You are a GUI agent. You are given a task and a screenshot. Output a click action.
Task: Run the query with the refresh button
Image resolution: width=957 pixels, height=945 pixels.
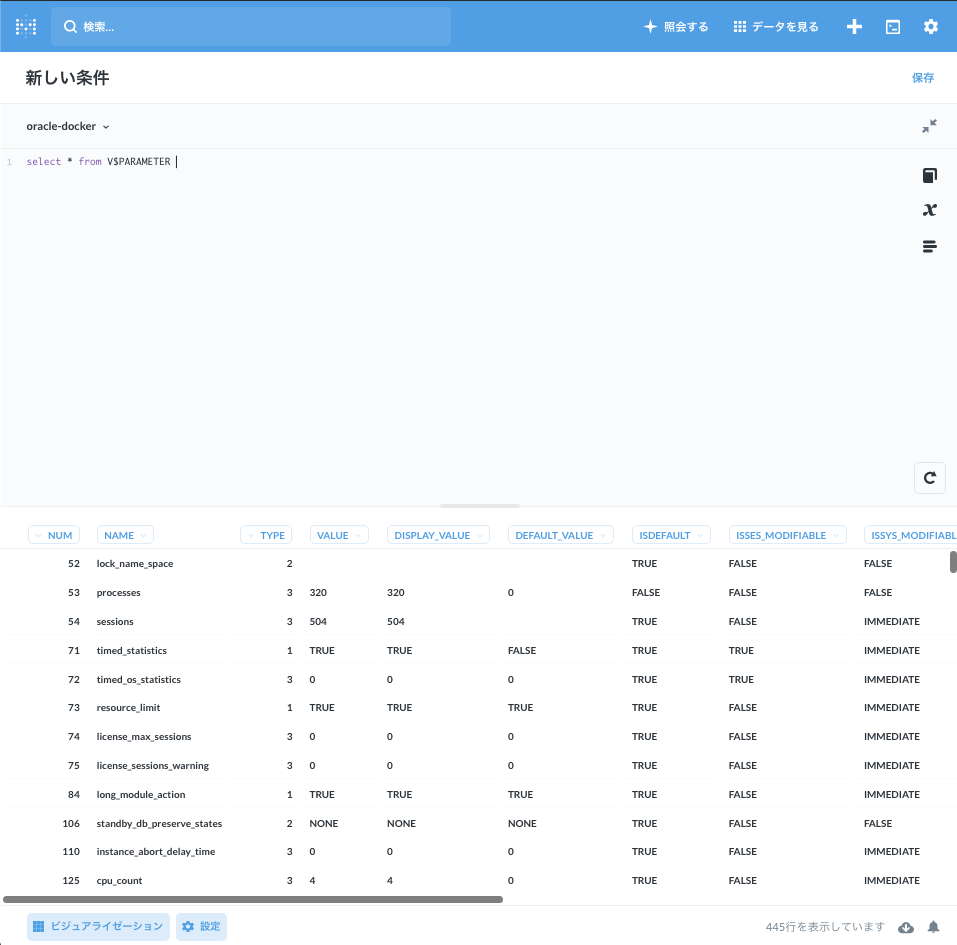(929, 478)
